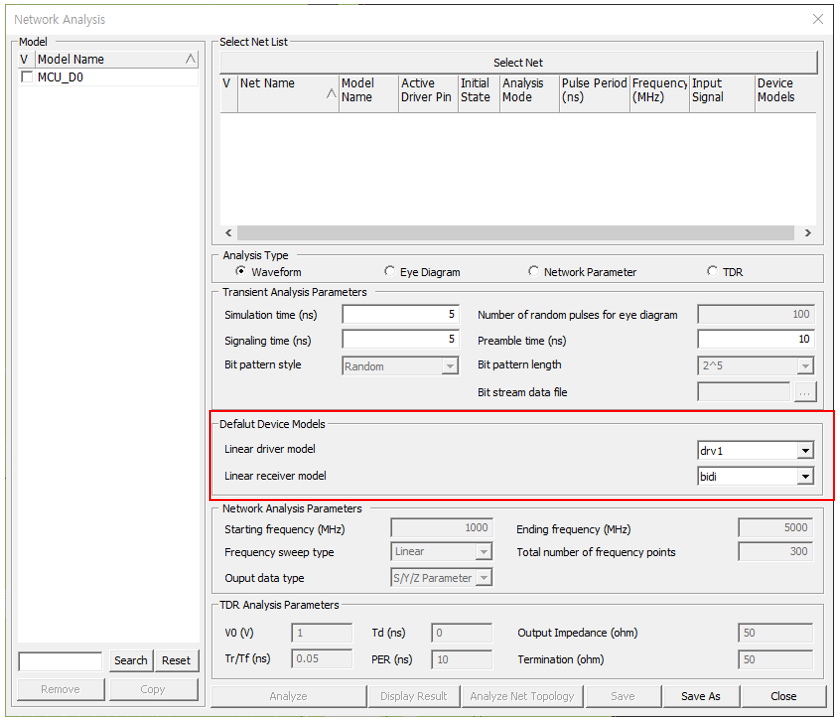The image size is (840, 723).
Task: Check the MCU_D0 model checkbox
Action: 26,77
